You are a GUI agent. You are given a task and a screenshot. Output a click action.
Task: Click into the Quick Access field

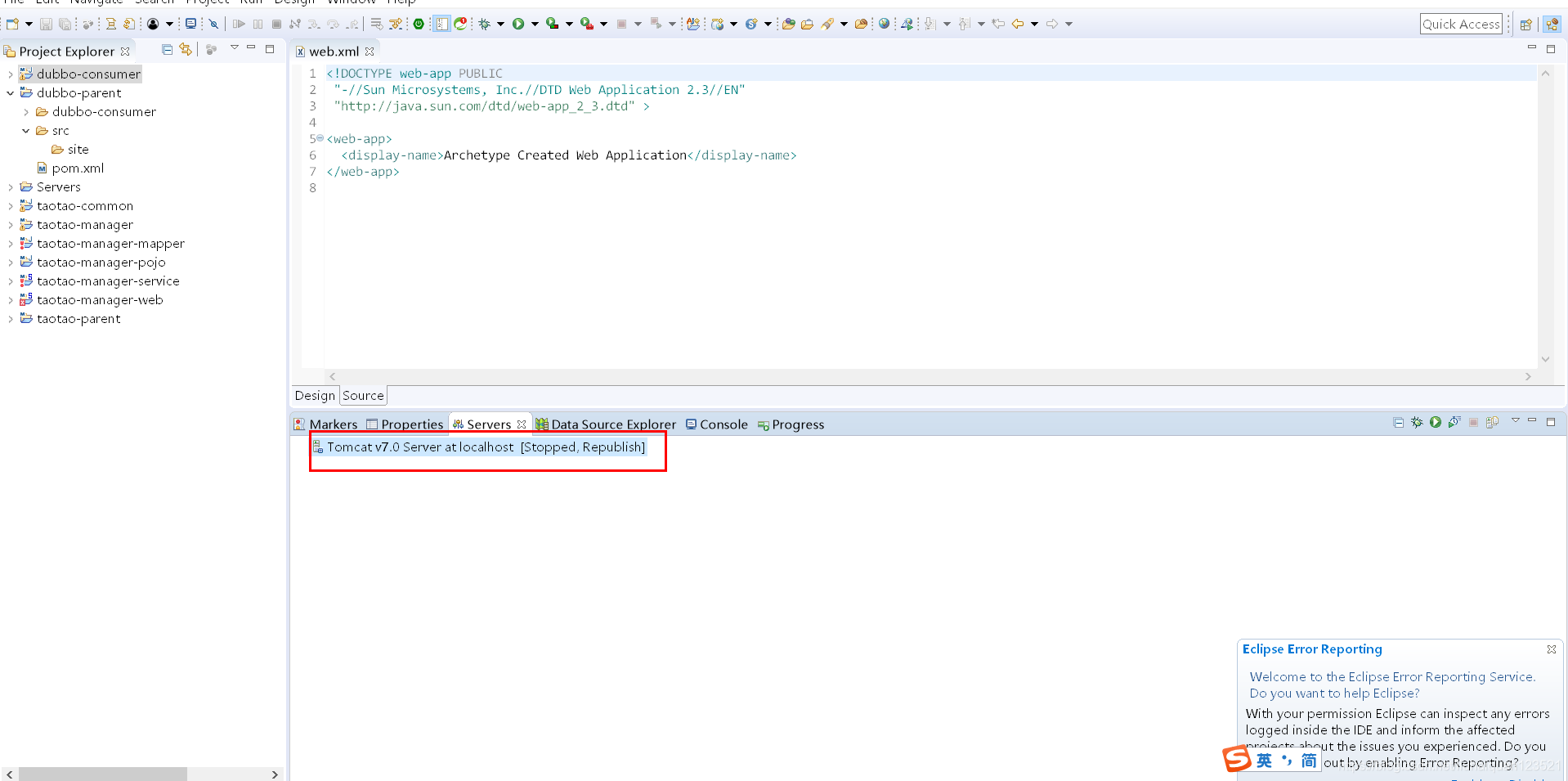1461,24
